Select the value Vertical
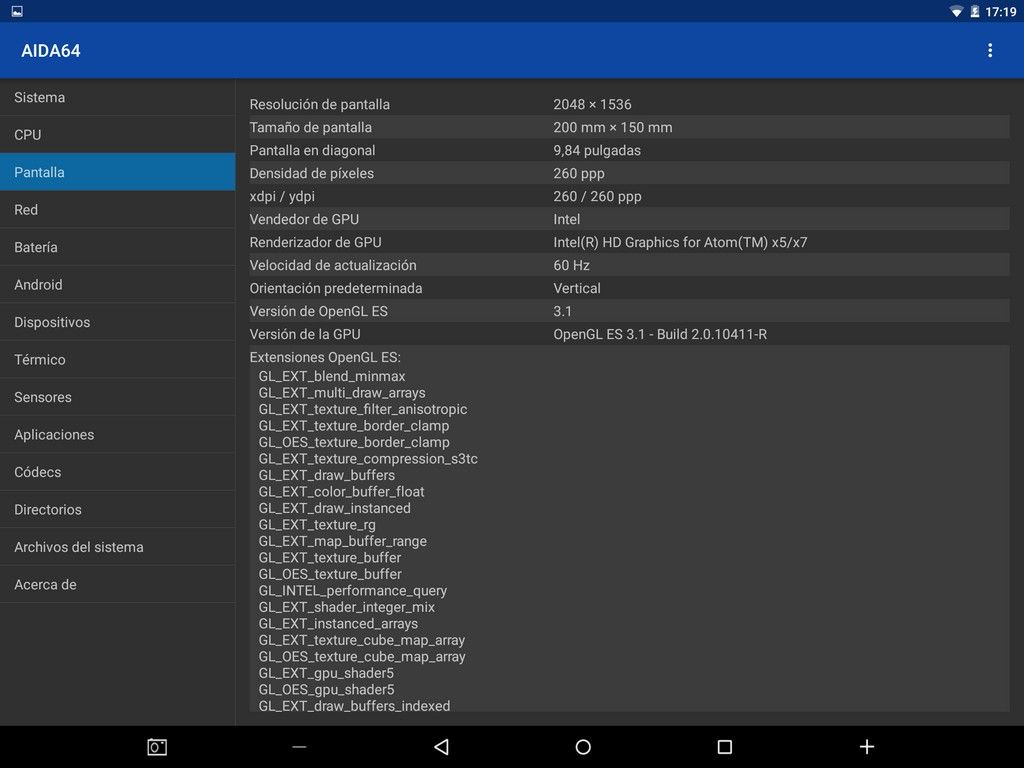 click(x=577, y=288)
